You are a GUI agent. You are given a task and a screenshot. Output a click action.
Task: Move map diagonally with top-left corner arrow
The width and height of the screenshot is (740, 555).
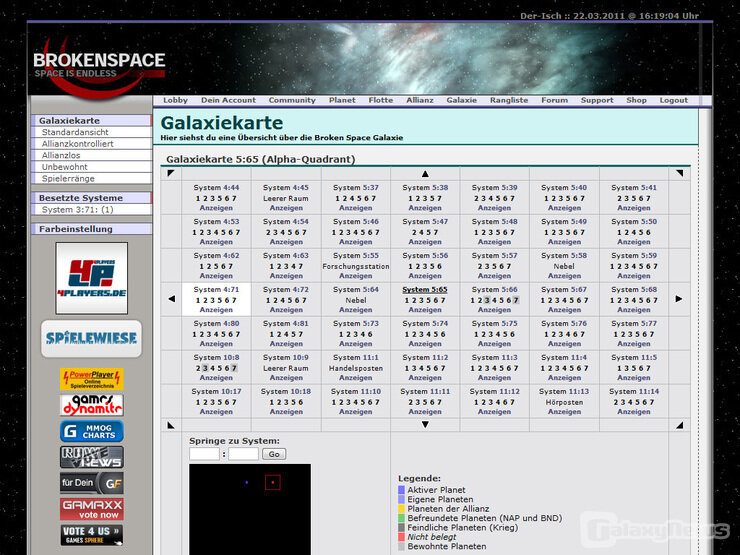click(171, 173)
